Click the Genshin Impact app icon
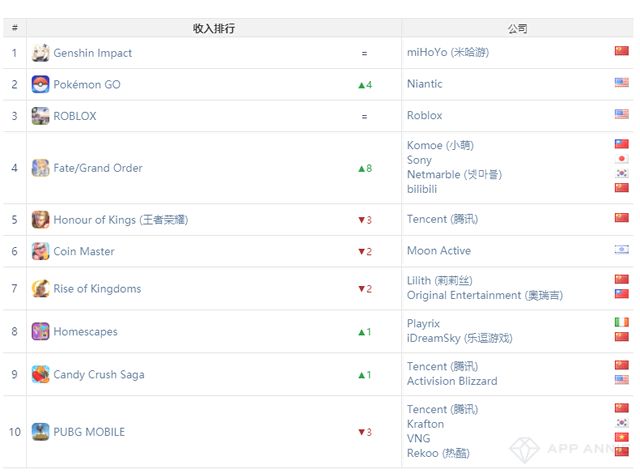 tap(40, 53)
